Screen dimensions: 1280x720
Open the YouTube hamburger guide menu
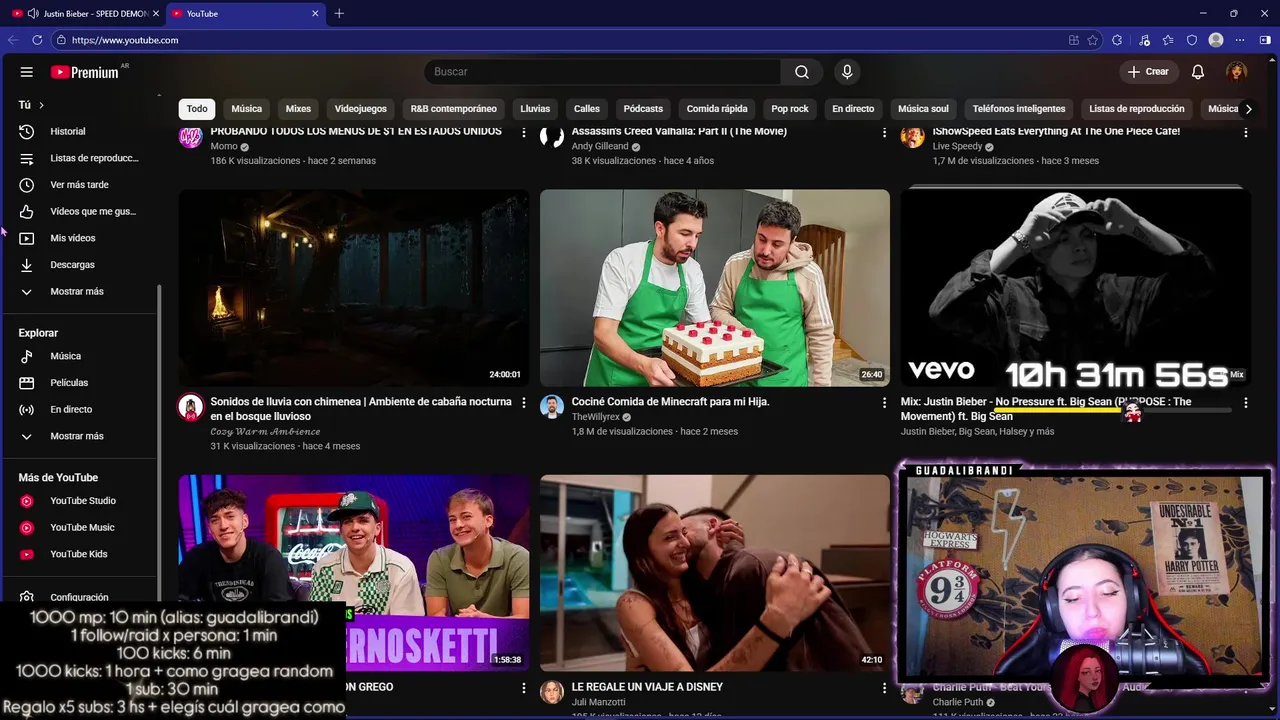tap(27, 72)
